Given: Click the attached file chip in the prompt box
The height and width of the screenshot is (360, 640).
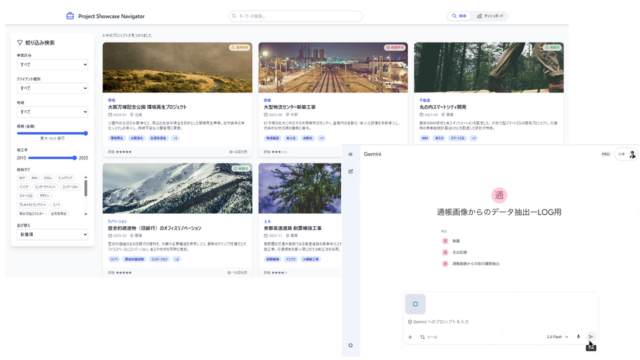Looking at the screenshot, I should coord(415,304).
